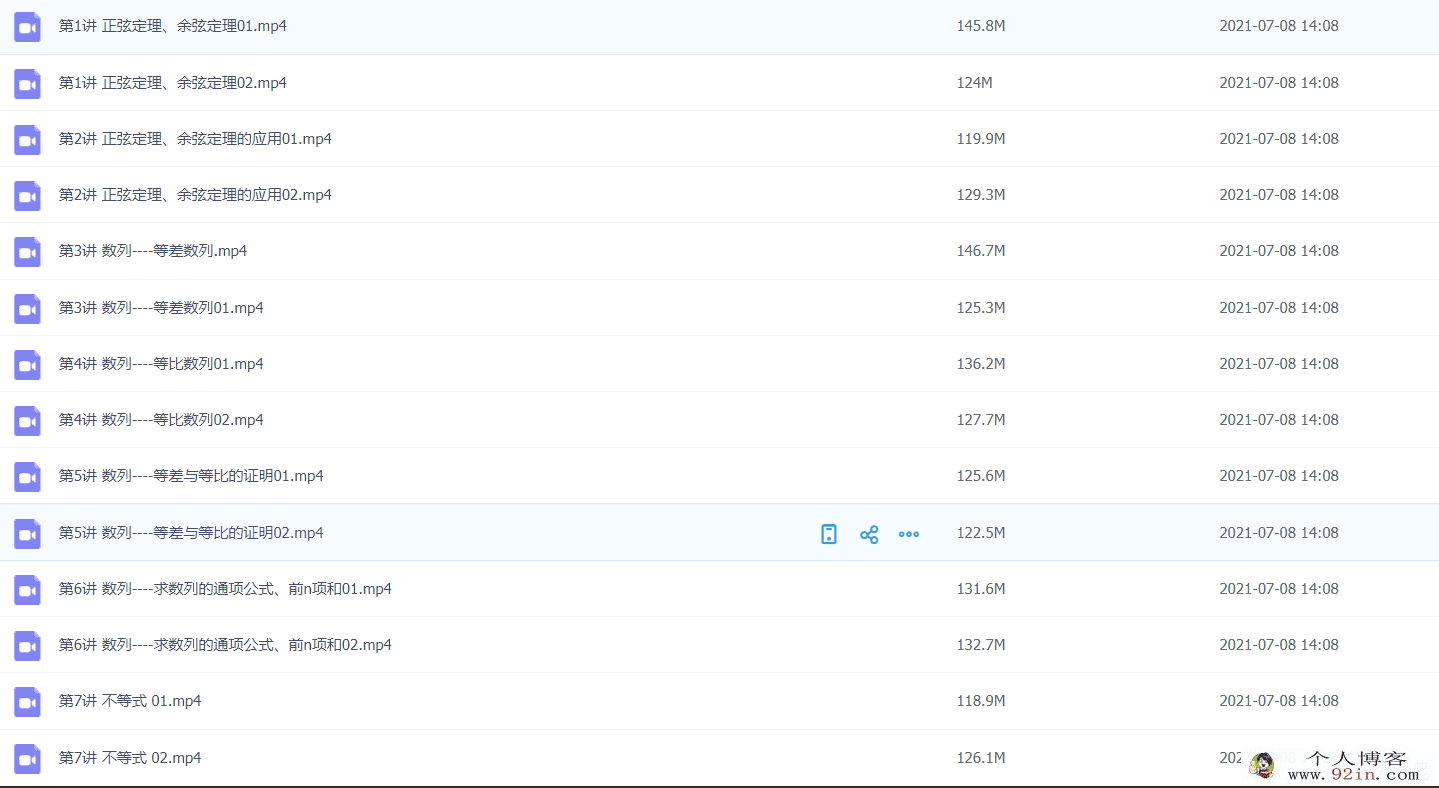Click the 126.1M size value
This screenshot has width=1439, height=788.
click(x=981, y=757)
